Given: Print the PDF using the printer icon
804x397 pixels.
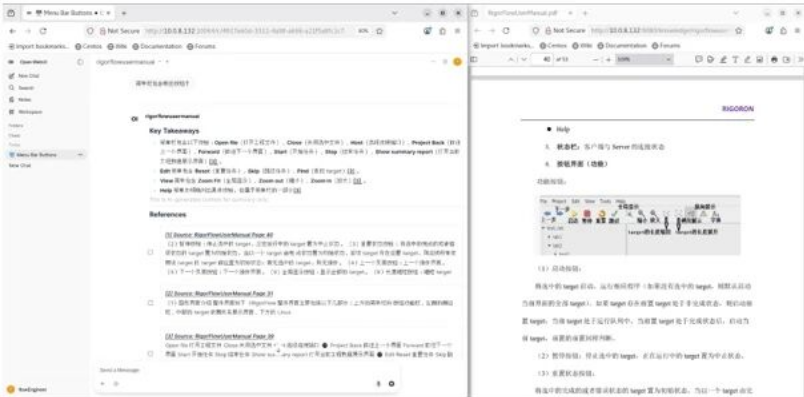Looking at the screenshot, I should pos(774,59).
